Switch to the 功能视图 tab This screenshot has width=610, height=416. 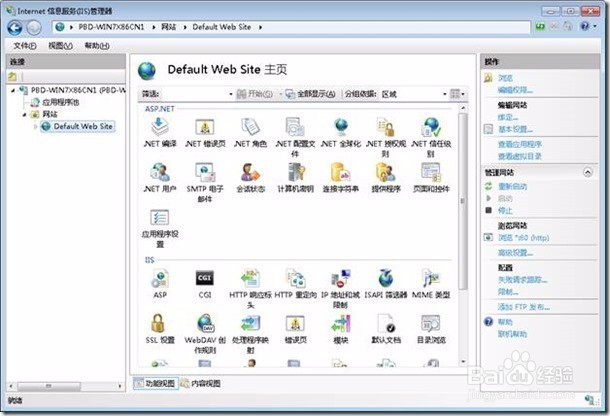[x=156, y=383]
